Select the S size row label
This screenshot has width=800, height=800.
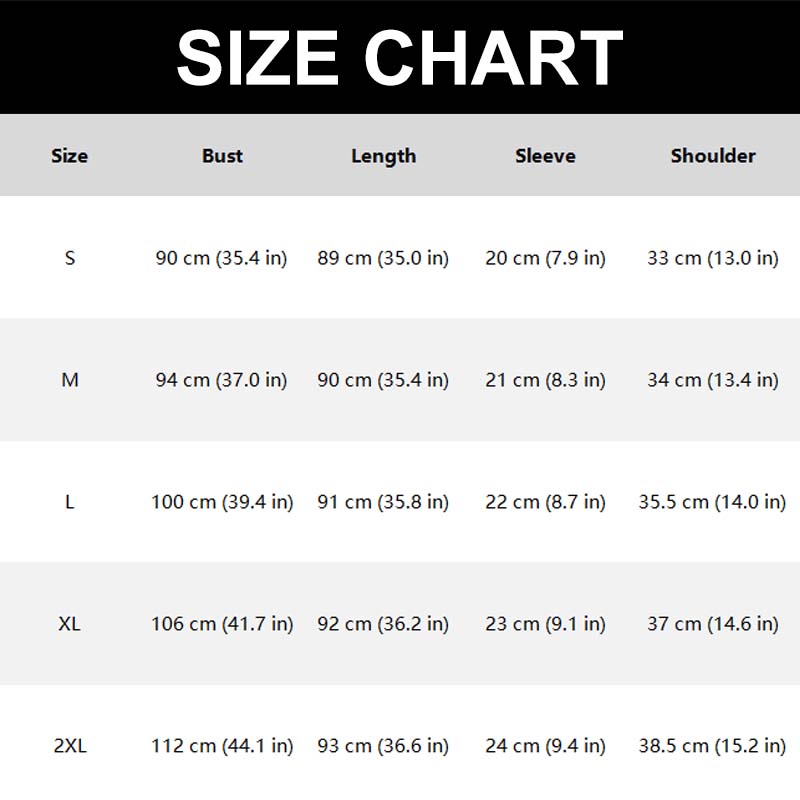coord(70,258)
